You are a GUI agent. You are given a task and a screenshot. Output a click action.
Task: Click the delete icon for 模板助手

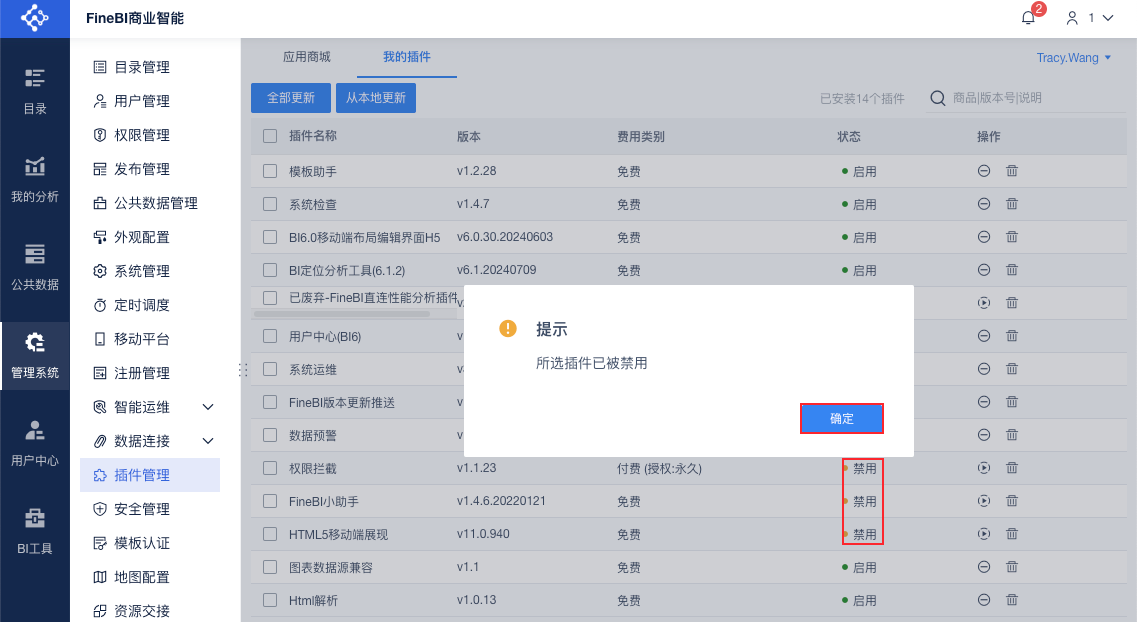(1012, 171)
